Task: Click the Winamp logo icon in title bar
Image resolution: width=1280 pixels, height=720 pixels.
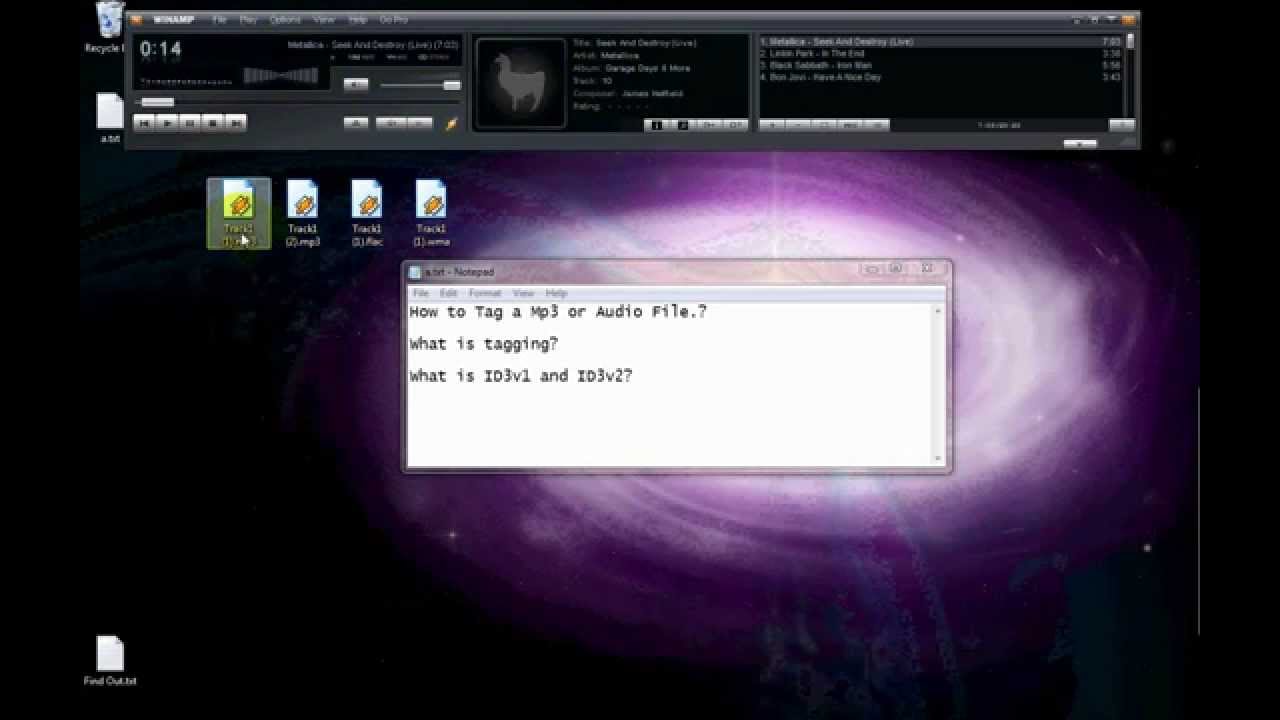Action: coord(137,20)
